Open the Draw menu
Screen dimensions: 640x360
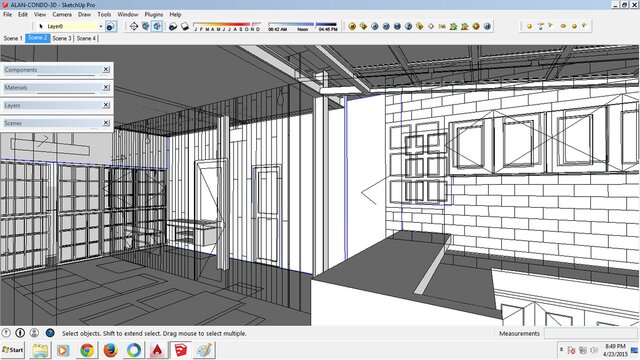click(x=84, y=14)
